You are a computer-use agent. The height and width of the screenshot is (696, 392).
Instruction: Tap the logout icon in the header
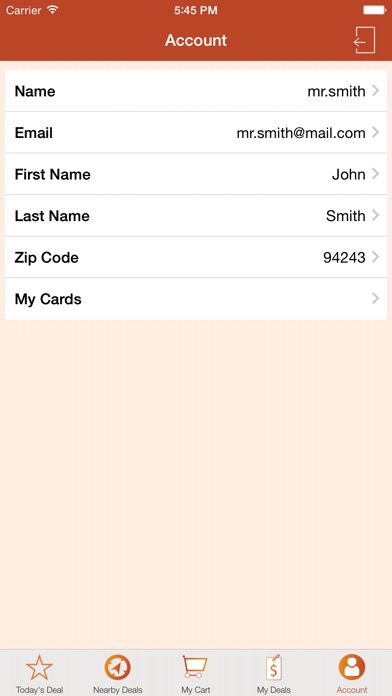point(364,40)
